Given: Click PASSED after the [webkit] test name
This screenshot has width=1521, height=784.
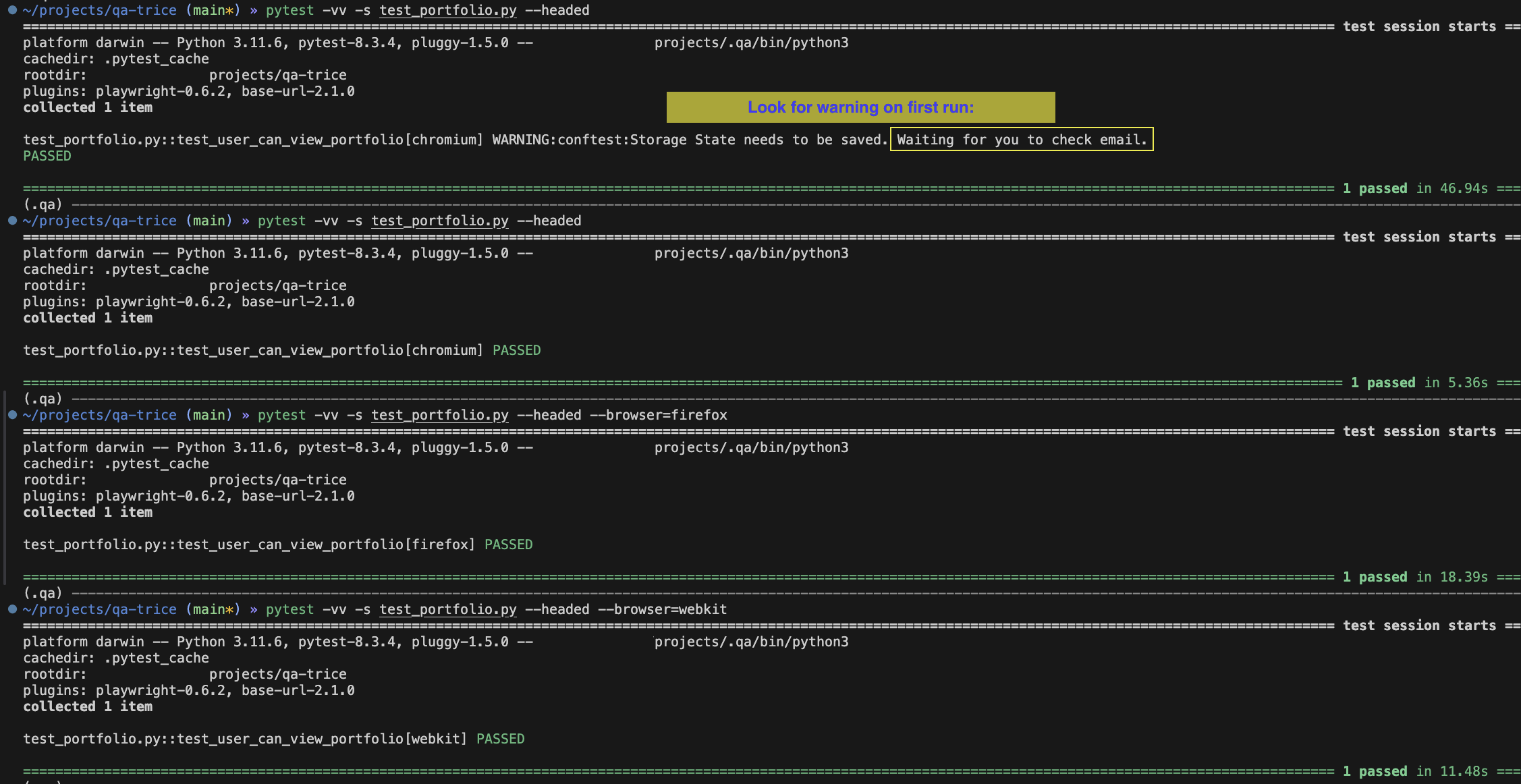Looking at the screenshot, I should (x=501, y=739).
